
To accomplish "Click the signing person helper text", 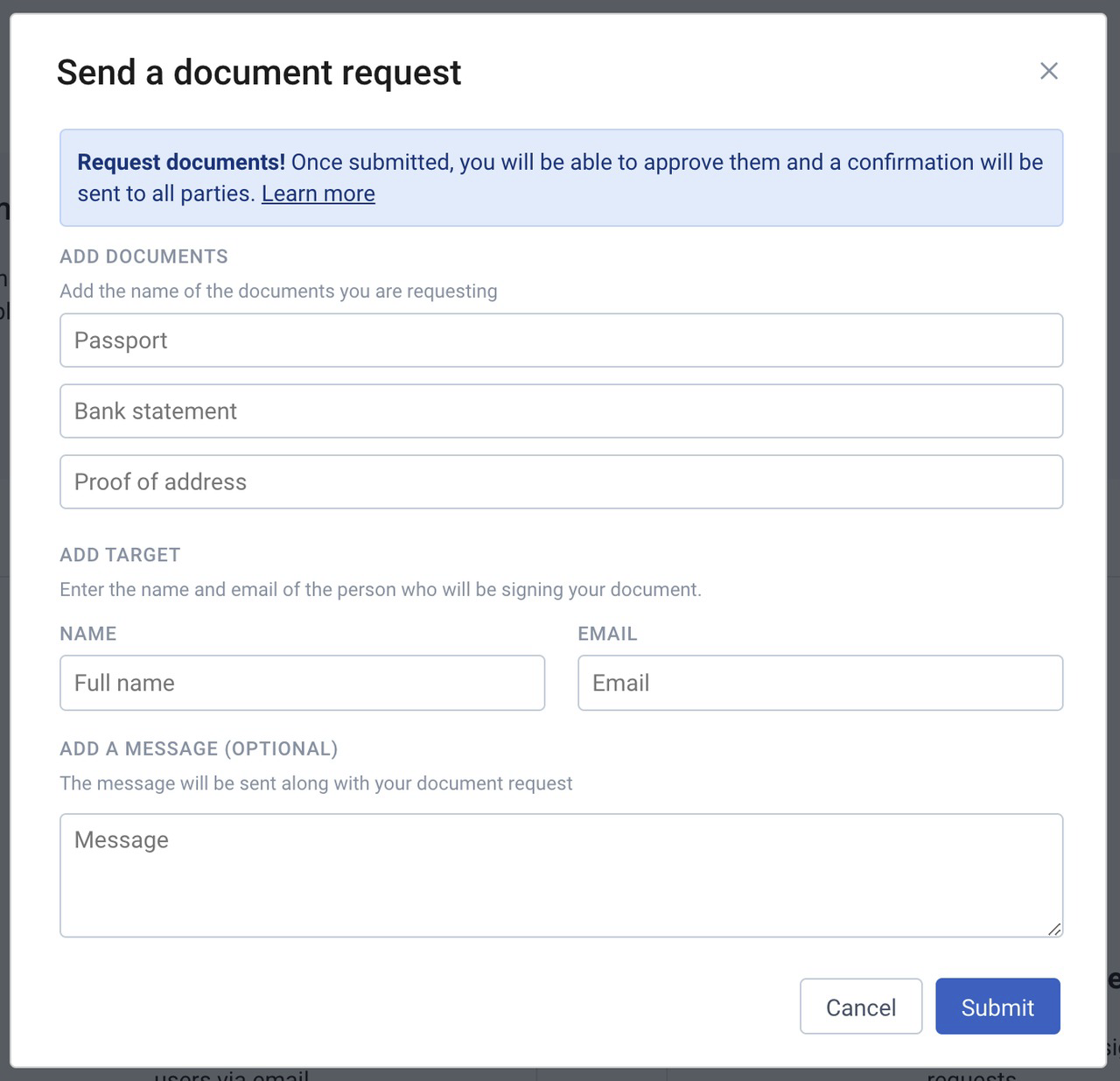I will (380, 590).
